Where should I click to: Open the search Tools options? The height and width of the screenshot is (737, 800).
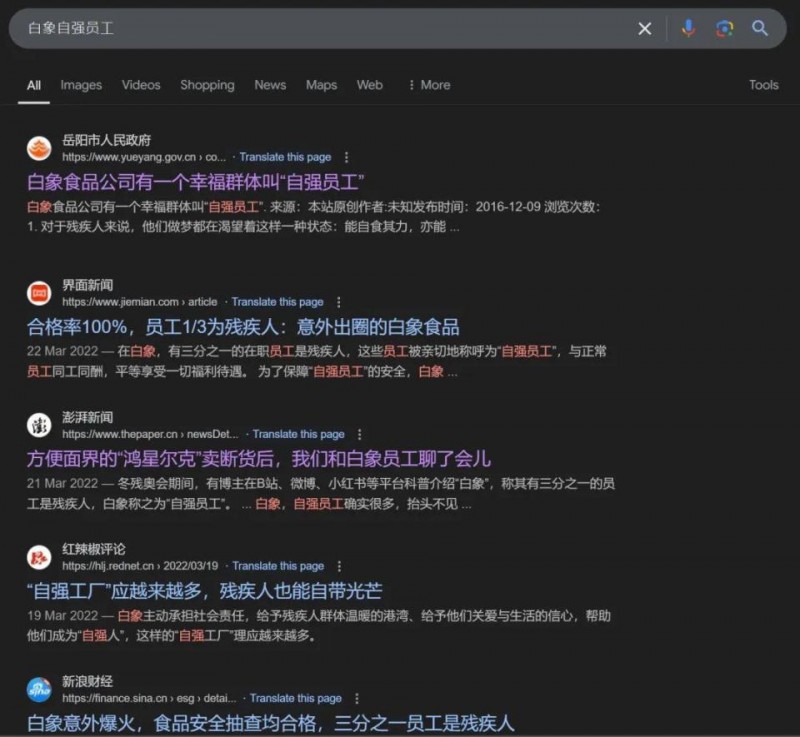tap(763, 85)
